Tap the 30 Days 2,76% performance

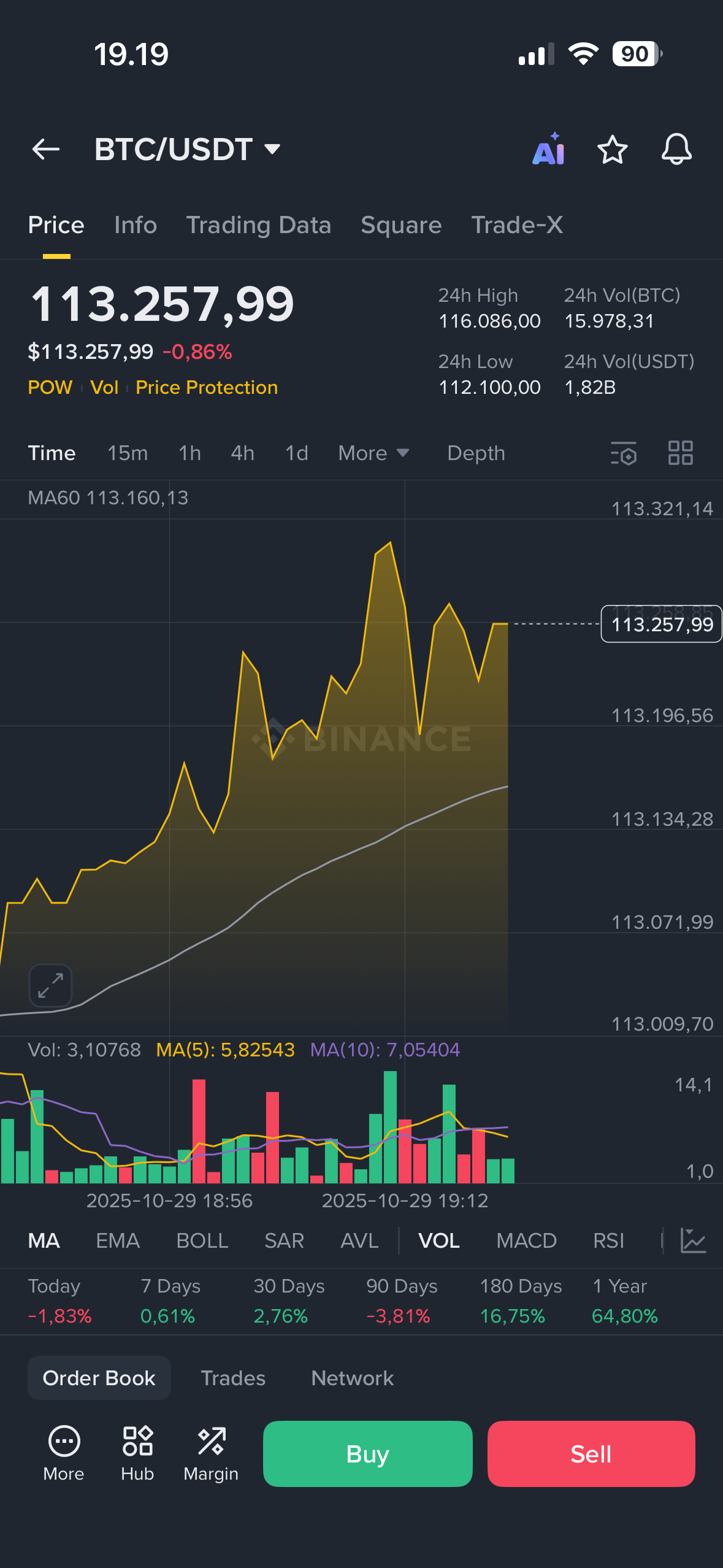pos(289,1301)
